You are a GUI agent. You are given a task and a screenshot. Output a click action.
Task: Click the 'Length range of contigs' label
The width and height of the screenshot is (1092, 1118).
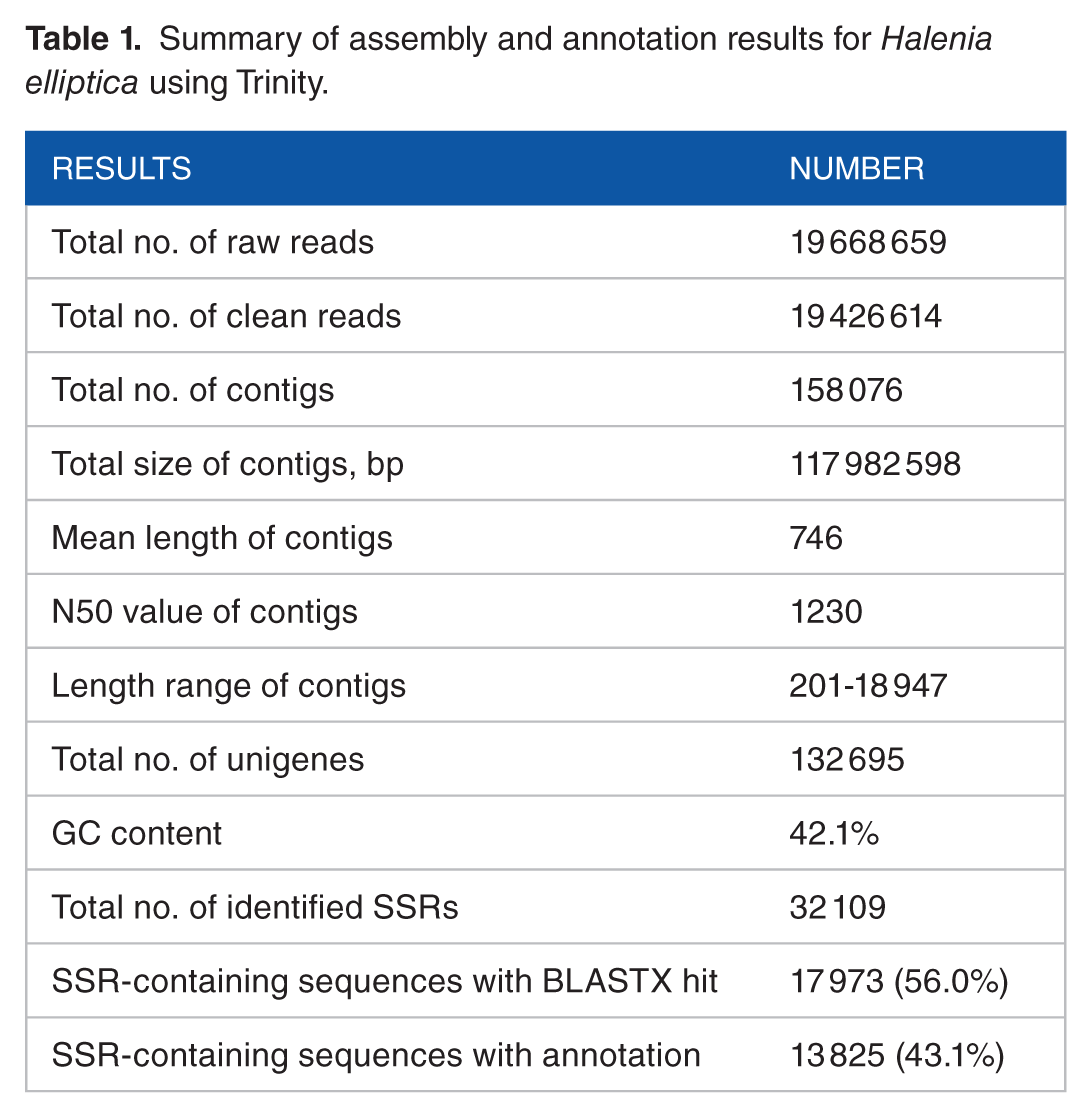pyautogui.click(x=228, y=687)
